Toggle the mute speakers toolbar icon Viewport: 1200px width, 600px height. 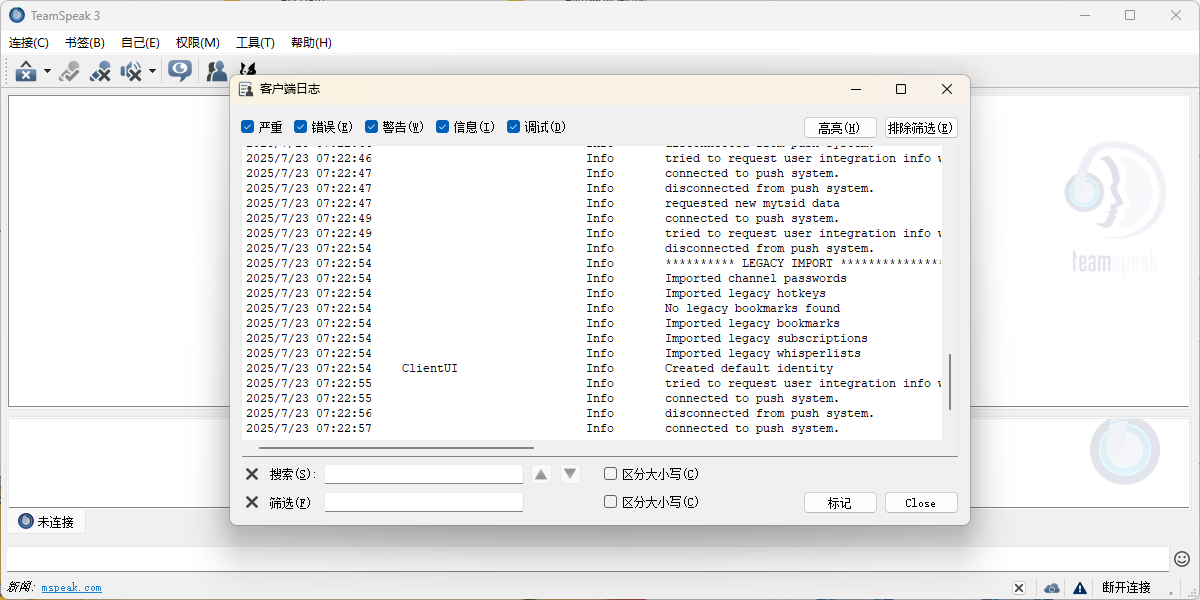[x=131, y=71]
